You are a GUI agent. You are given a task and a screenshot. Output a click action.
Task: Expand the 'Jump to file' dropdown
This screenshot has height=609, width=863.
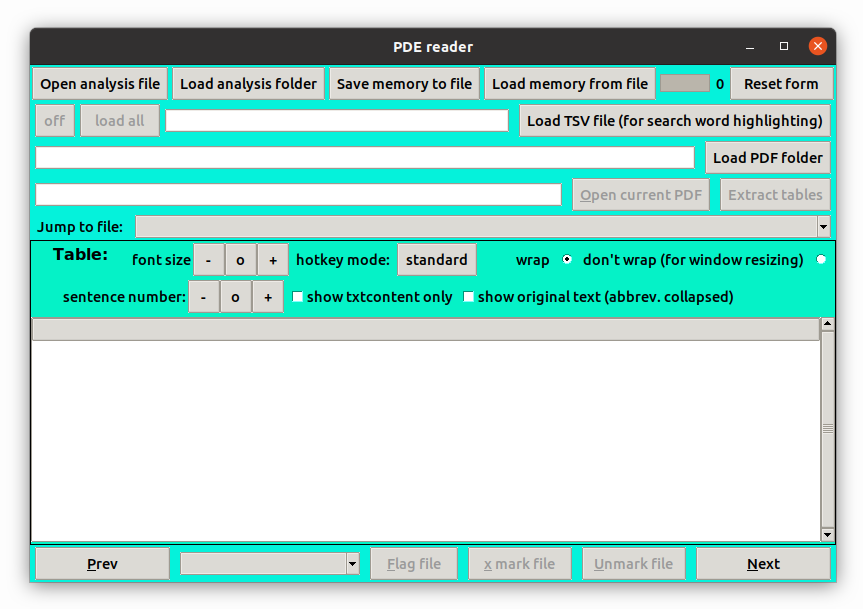point(823,227)
